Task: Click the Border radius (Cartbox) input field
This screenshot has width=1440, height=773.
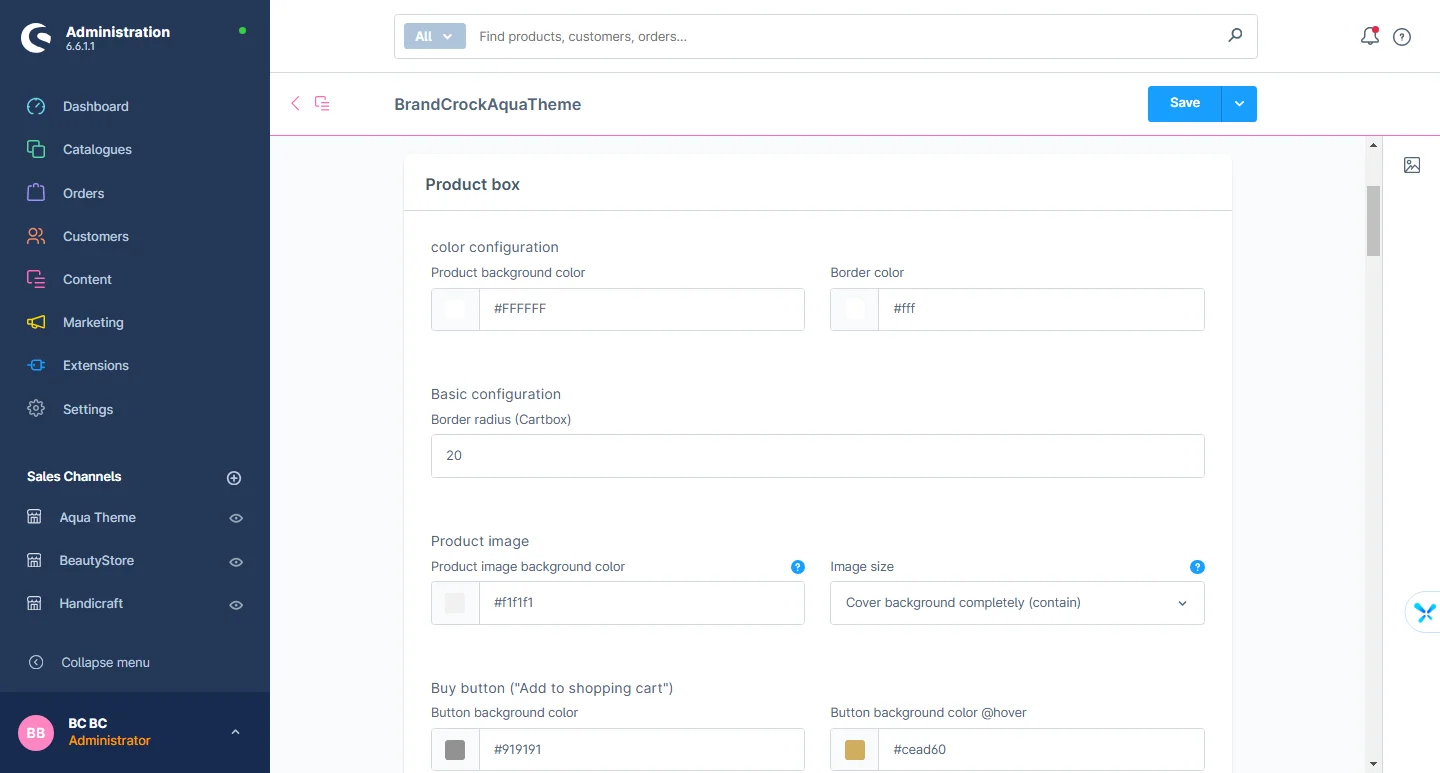Action: coord(817,456)
